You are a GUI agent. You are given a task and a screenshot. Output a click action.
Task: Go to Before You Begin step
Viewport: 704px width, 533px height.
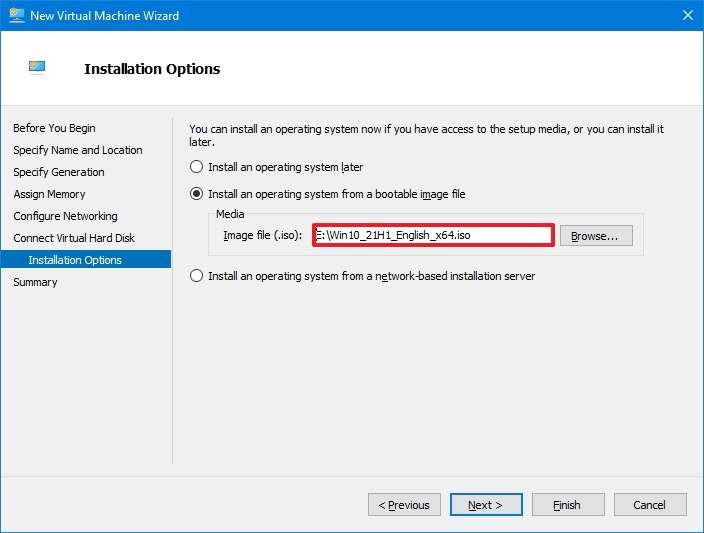coord(54,128)
